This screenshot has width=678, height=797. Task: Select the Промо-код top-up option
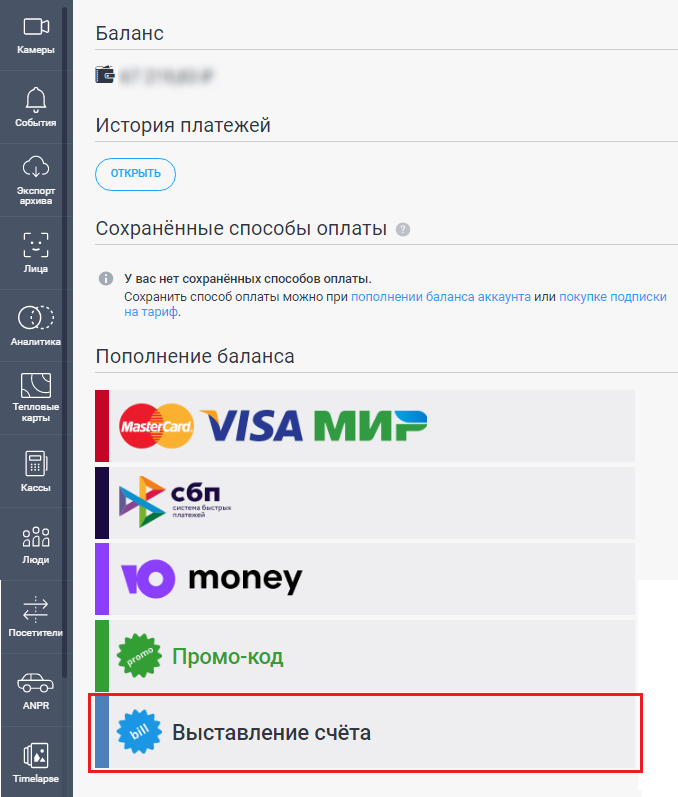pos(365,656)
